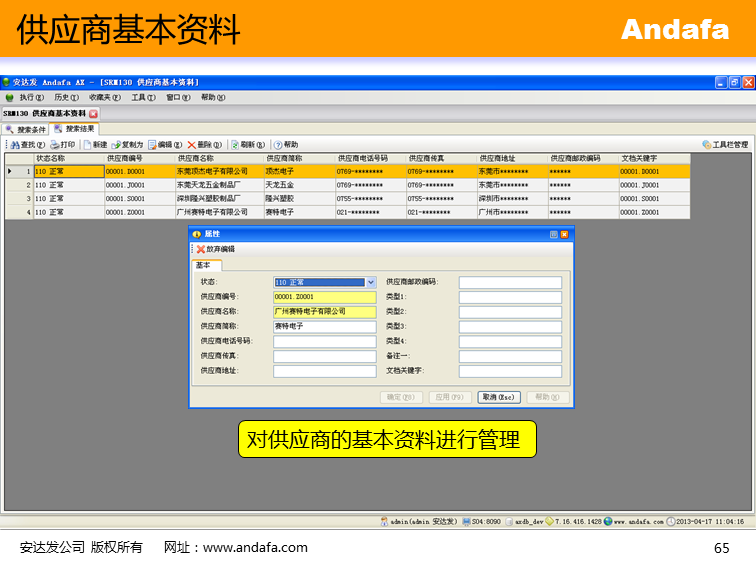Open the 工具 menu

tap(144, 98)
